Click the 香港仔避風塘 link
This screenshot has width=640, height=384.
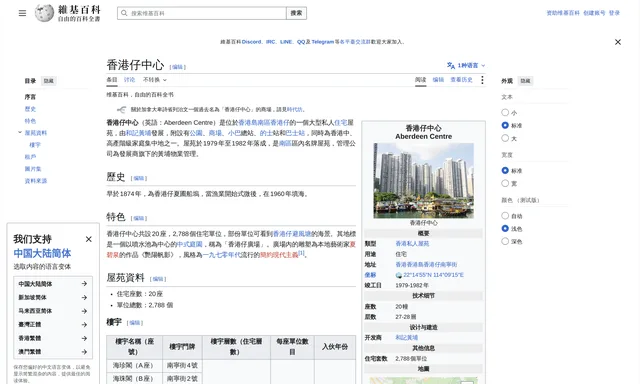[292, 234]
